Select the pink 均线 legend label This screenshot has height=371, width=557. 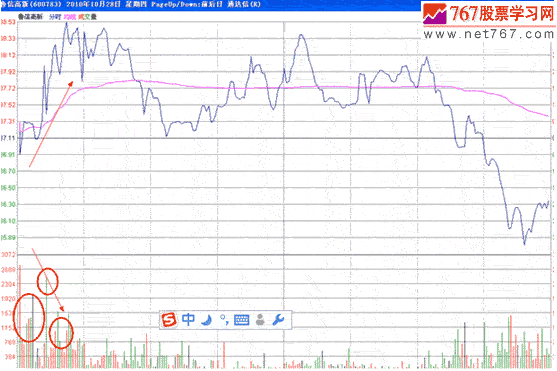pyautogui.click(x=70, y=17)
